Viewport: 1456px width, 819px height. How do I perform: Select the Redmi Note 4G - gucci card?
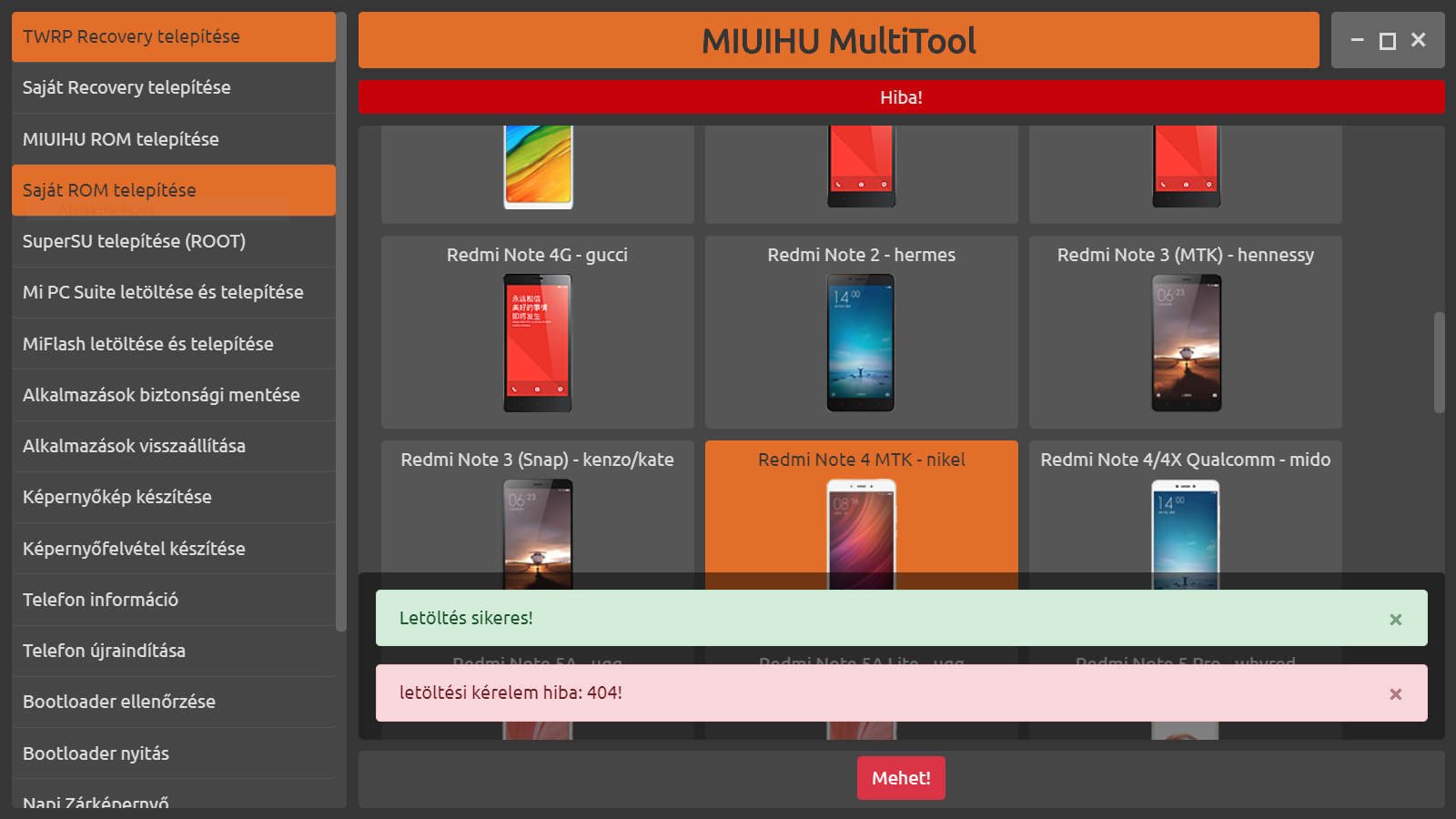click(538, 332)
